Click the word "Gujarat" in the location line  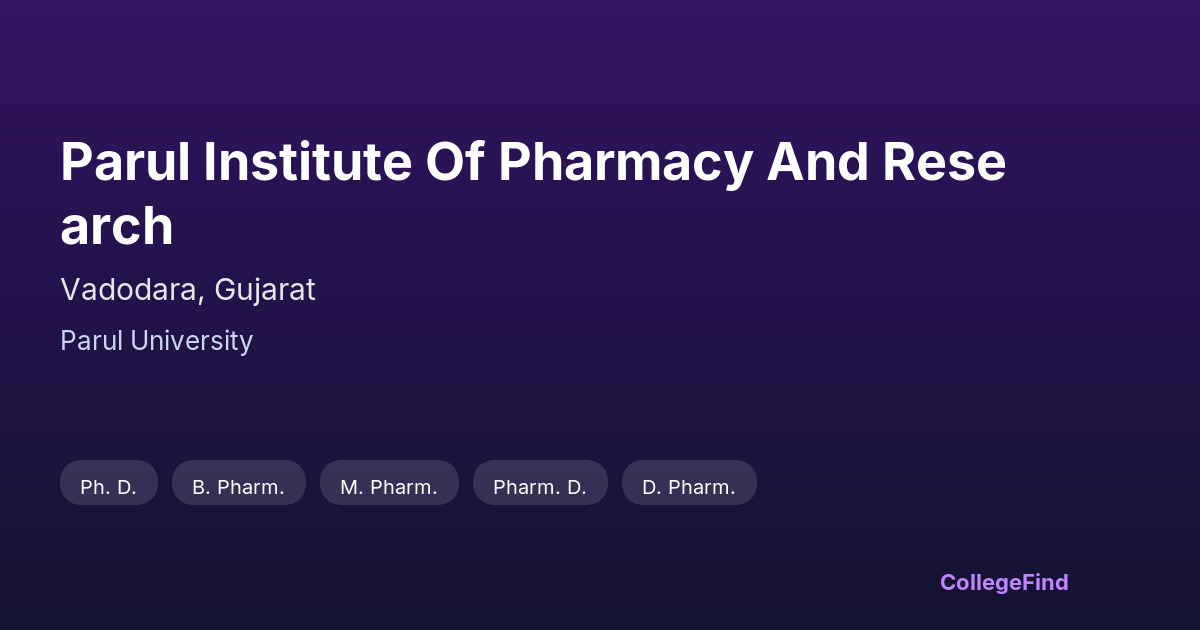pos(265,290)
